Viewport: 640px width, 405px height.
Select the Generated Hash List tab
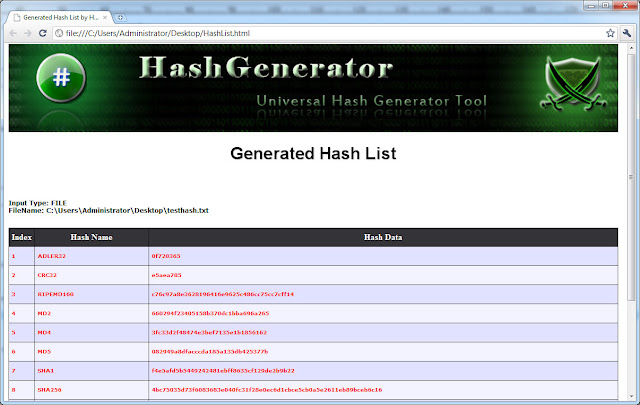click(55, 17)
